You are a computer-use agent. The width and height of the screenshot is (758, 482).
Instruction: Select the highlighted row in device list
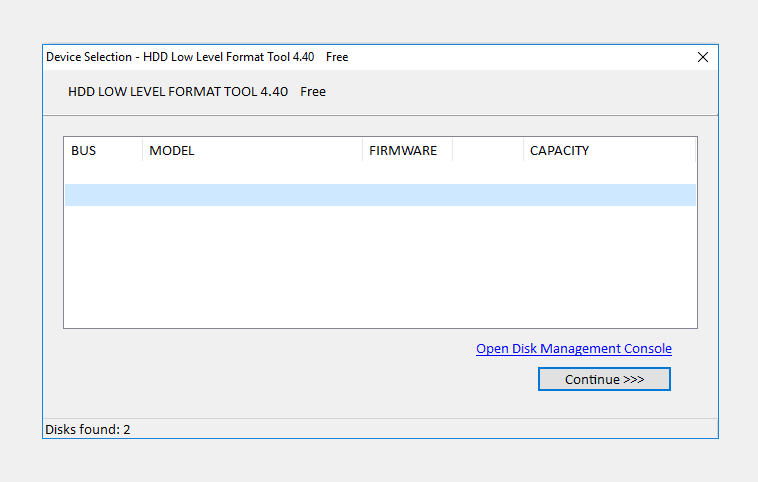[x=380, y=195]
